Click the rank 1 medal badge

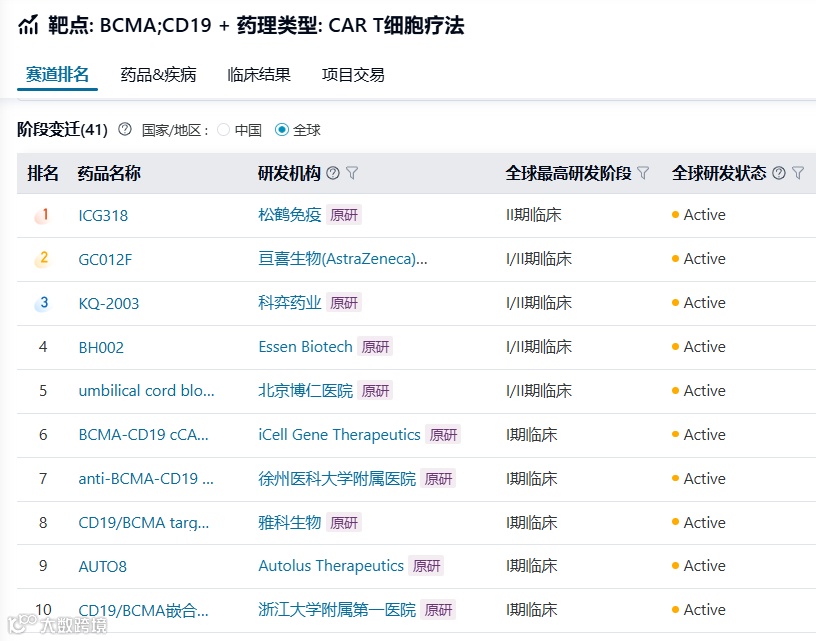coord(43,215)
